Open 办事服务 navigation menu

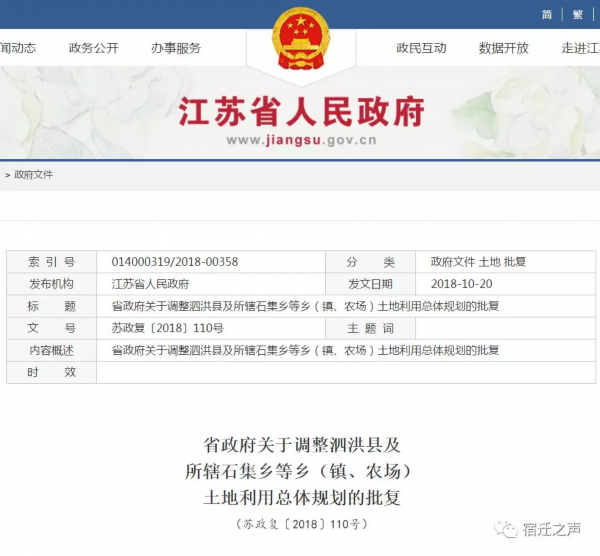[x=176, y=48]
